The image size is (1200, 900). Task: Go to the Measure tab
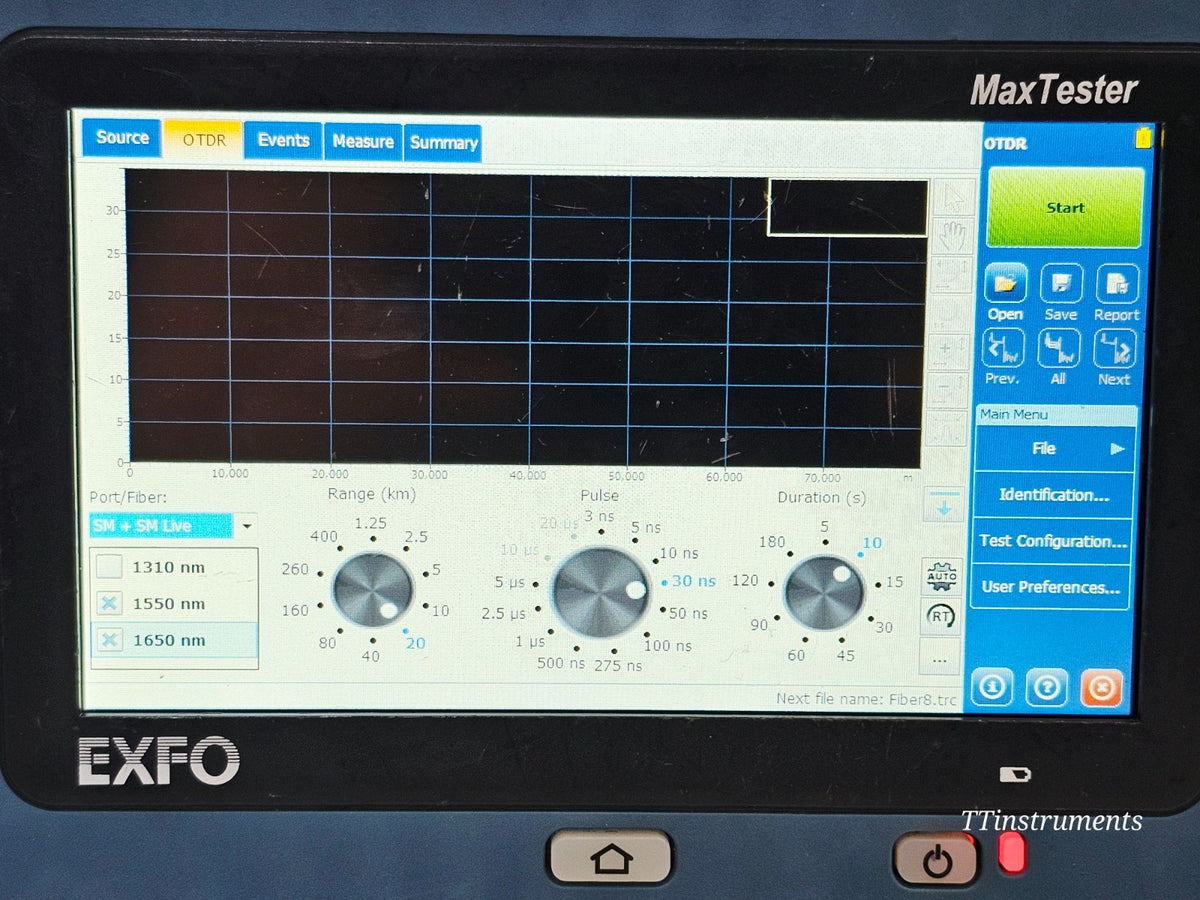(363, 142)
